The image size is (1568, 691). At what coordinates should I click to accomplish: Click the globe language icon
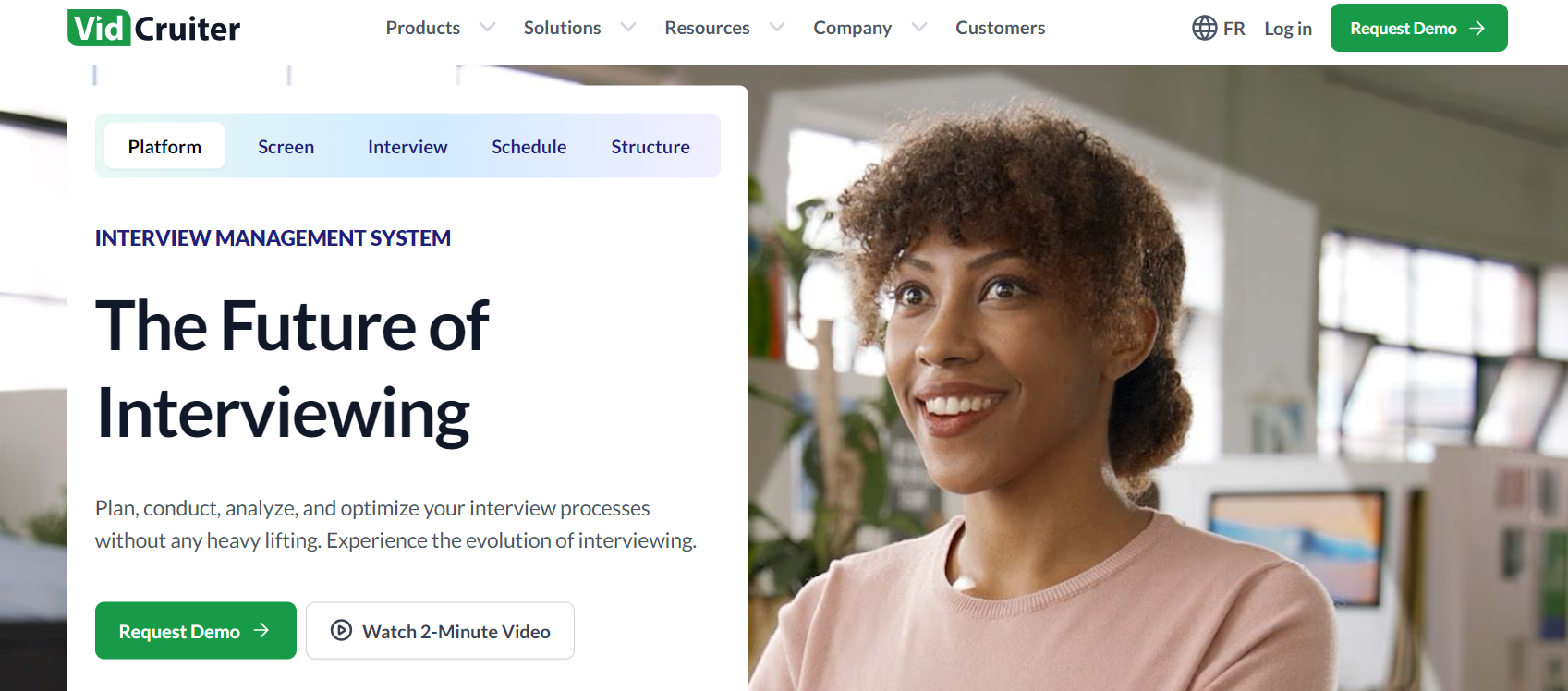[1204, 28]
